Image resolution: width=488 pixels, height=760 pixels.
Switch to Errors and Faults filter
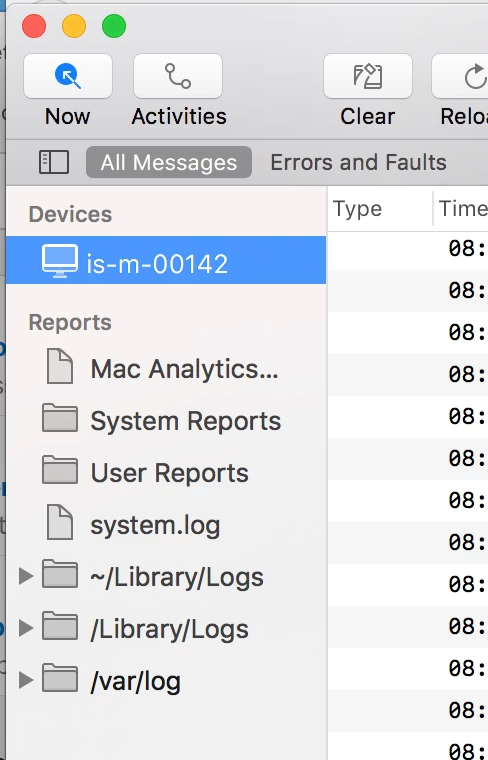click(x=359, y=162)
